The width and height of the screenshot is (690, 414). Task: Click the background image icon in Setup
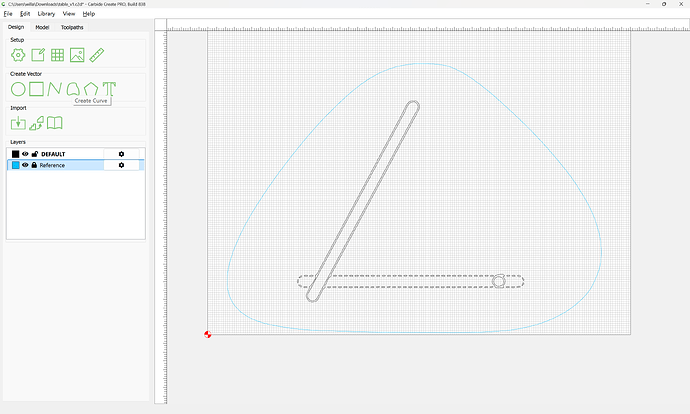[77, 55]
